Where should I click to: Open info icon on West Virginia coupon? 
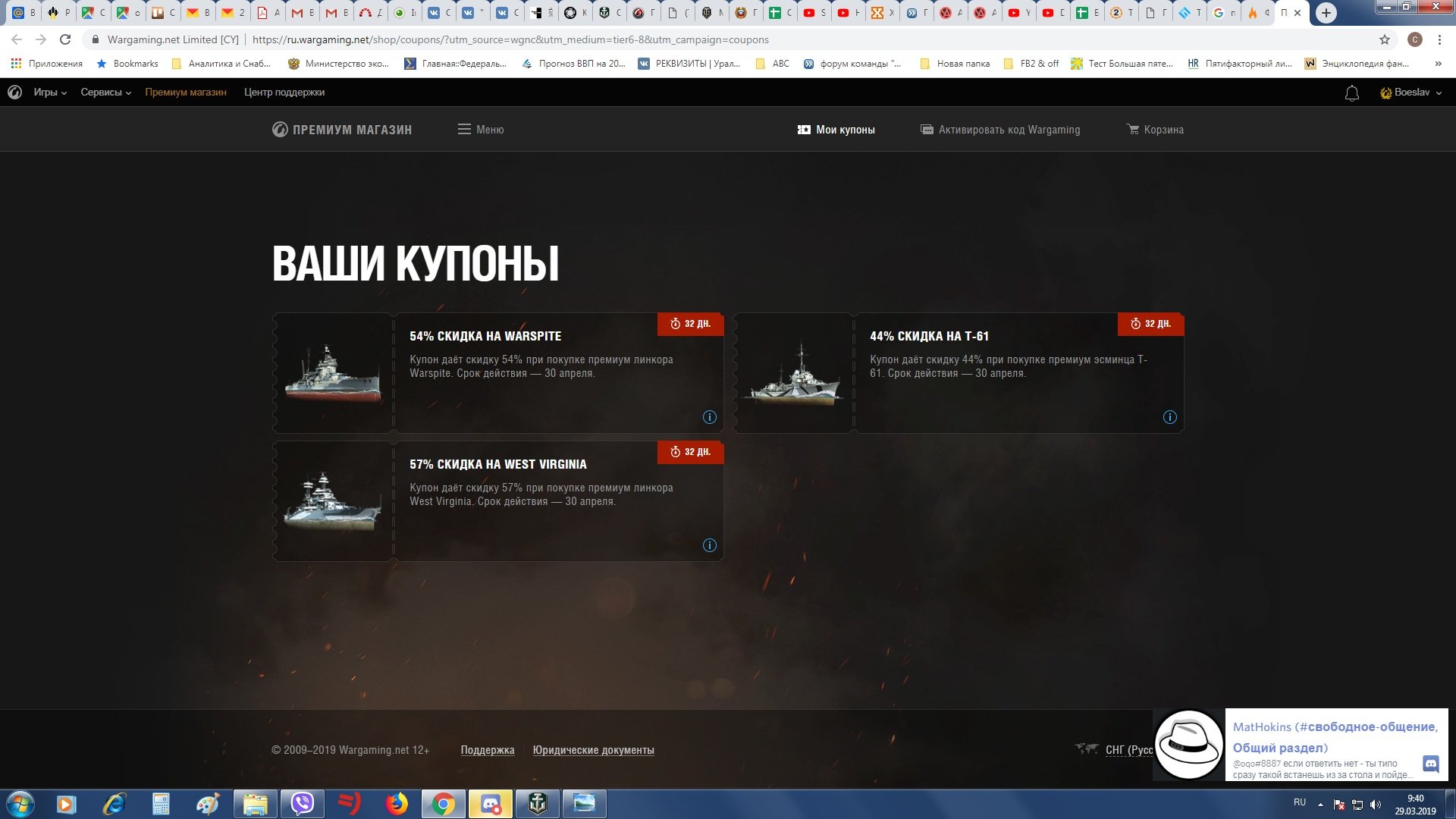[x=709, y=545]
